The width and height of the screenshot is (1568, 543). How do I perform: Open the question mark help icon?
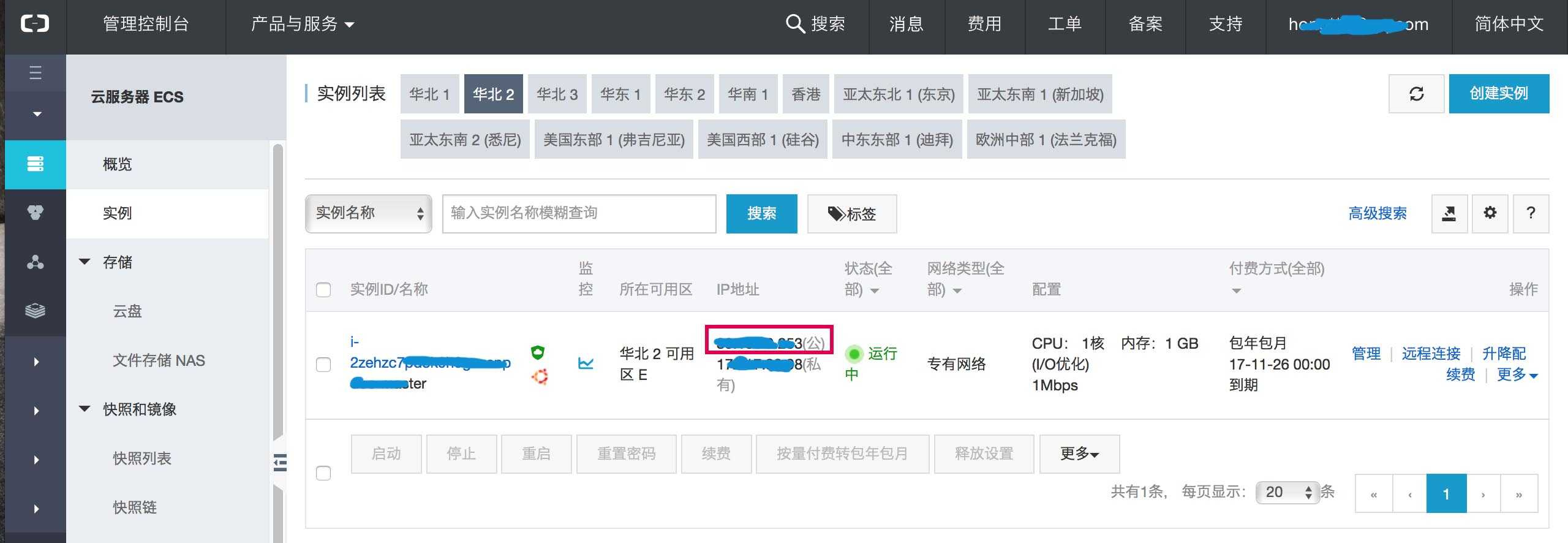[x=1531, y=213]
